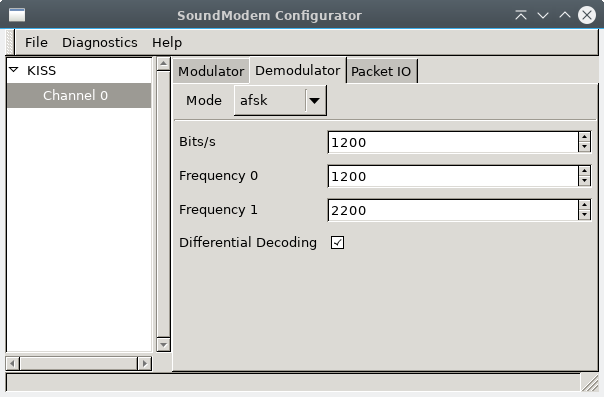
Task: Close the SoundModem Configurator window
Action: click(x=587, y=15)
